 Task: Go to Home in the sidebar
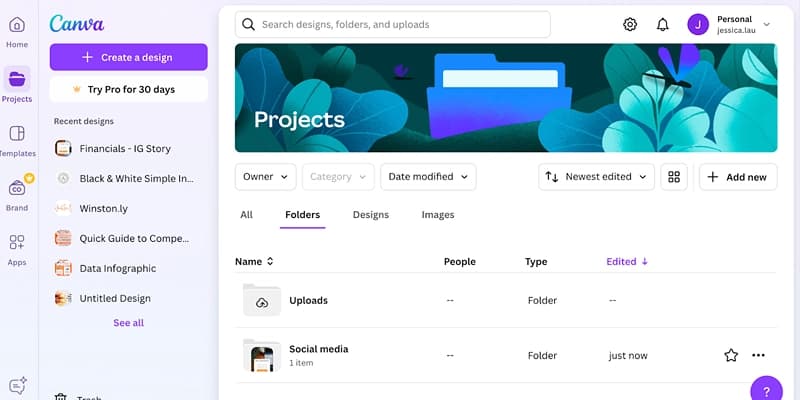[17, 32]
